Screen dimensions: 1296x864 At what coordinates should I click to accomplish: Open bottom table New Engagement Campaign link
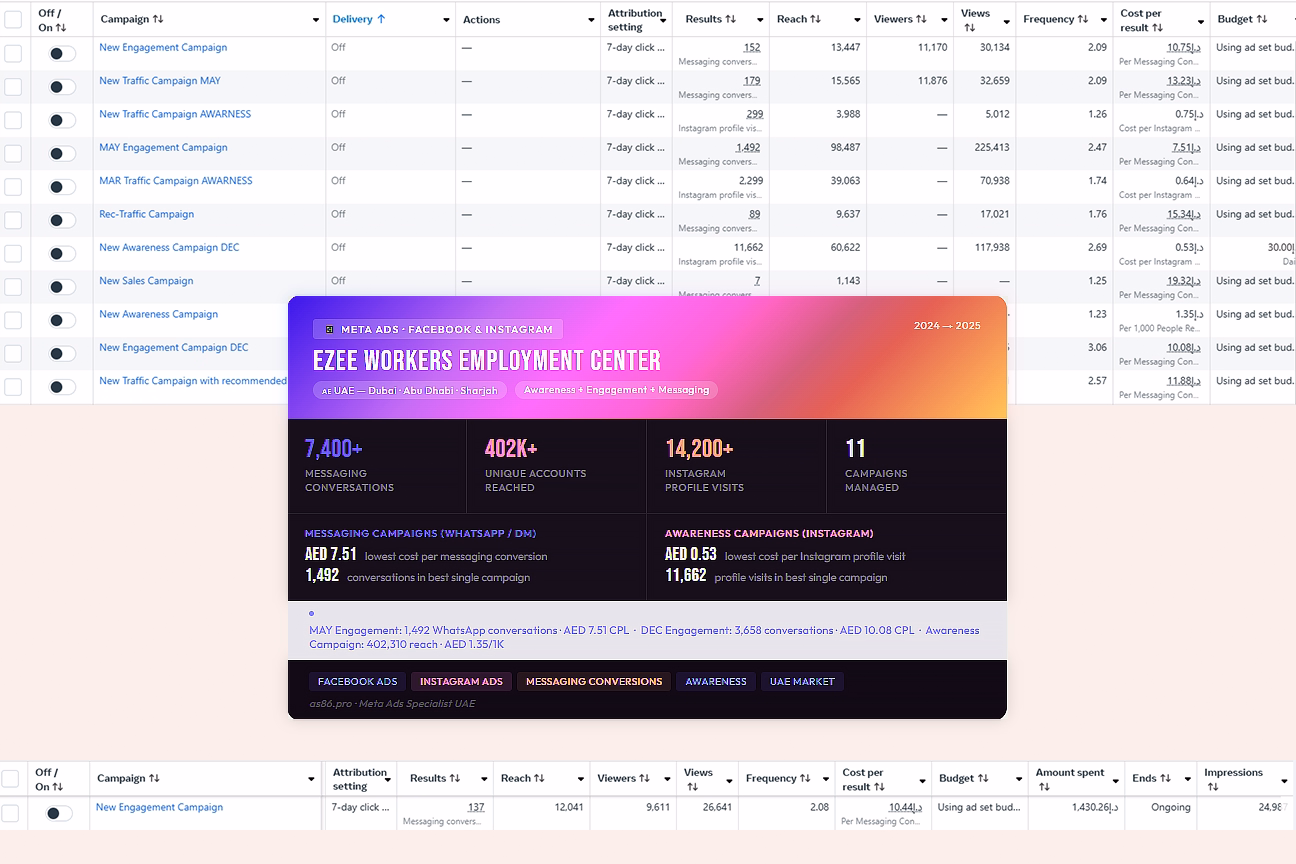click(159, 807)
